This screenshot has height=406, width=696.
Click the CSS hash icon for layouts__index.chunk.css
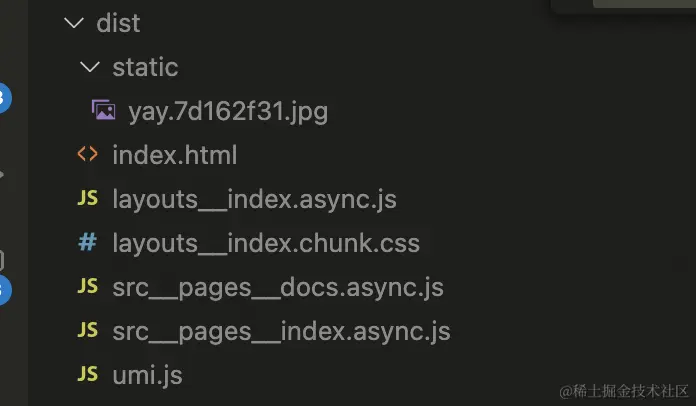pyautogui.click(x=88, y=243)
